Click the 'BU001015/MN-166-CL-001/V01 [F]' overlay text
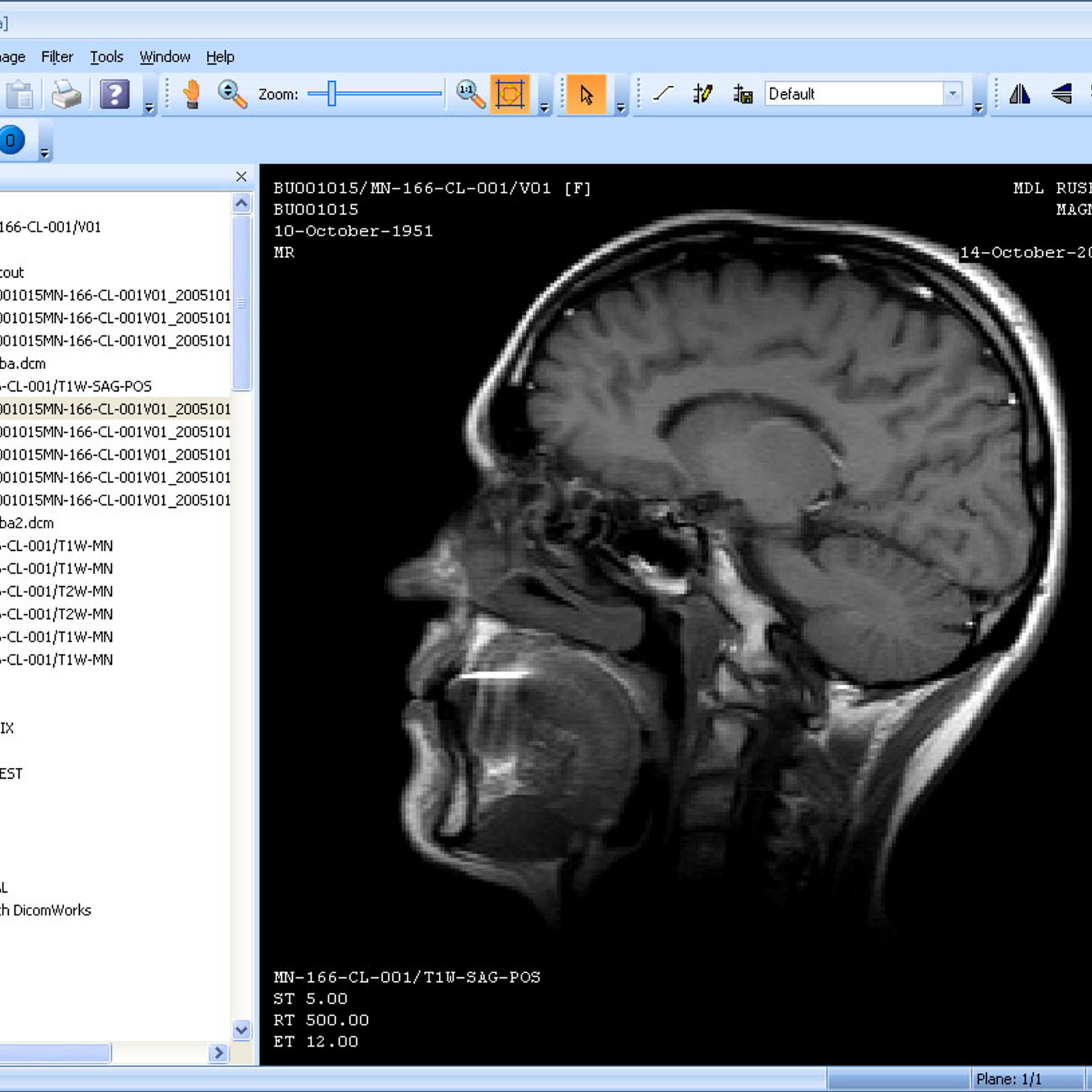This screenshot has height=1092, width=1092. click(x=432, y=188)
